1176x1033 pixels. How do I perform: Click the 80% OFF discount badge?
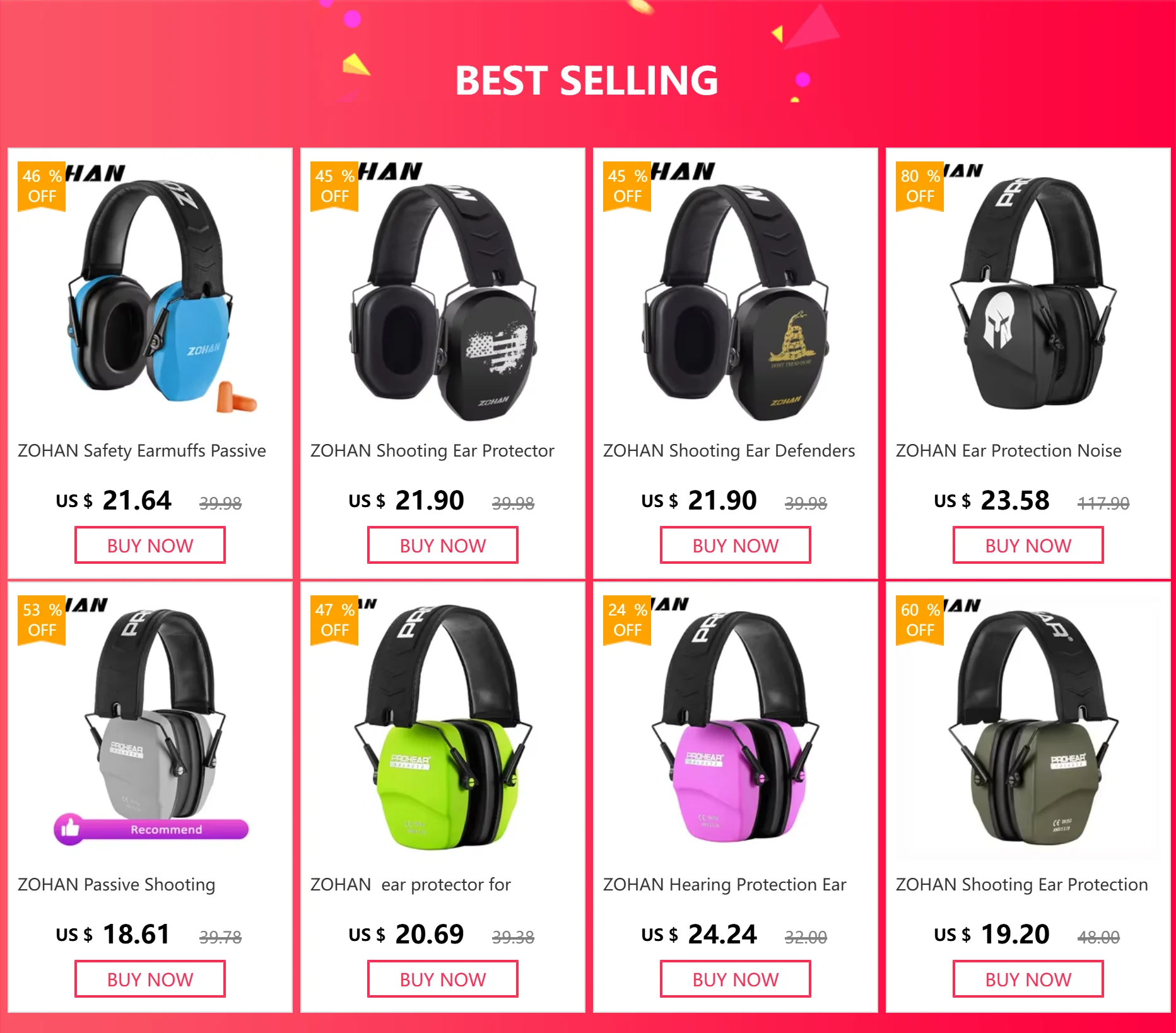pyautogui.click(x=920, y=186)
